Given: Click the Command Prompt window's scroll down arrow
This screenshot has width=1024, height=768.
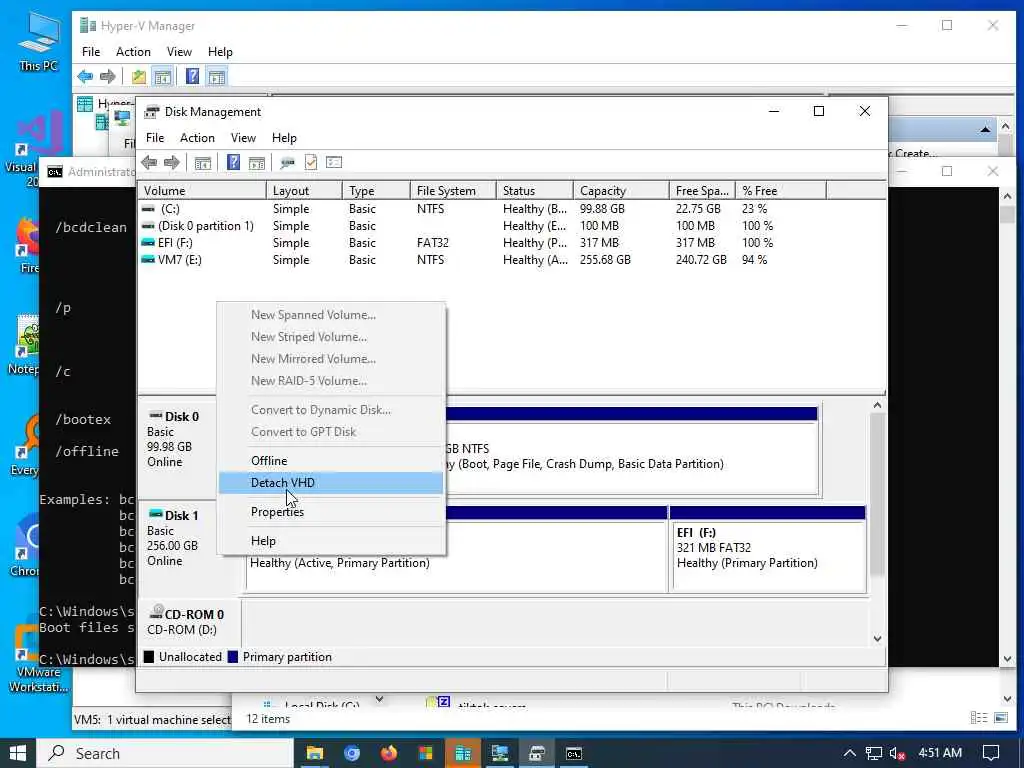Looking at the screenshot, I should (1007, 659).
